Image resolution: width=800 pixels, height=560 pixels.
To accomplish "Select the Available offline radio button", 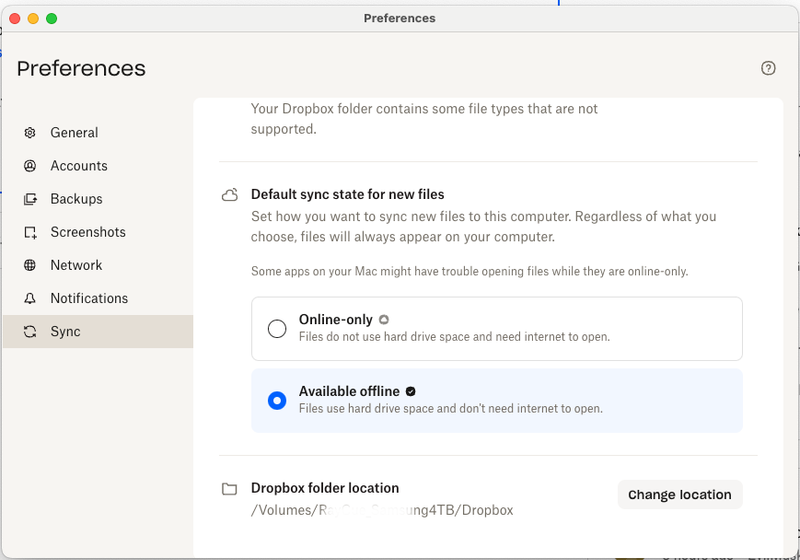I will pos(277,400).
